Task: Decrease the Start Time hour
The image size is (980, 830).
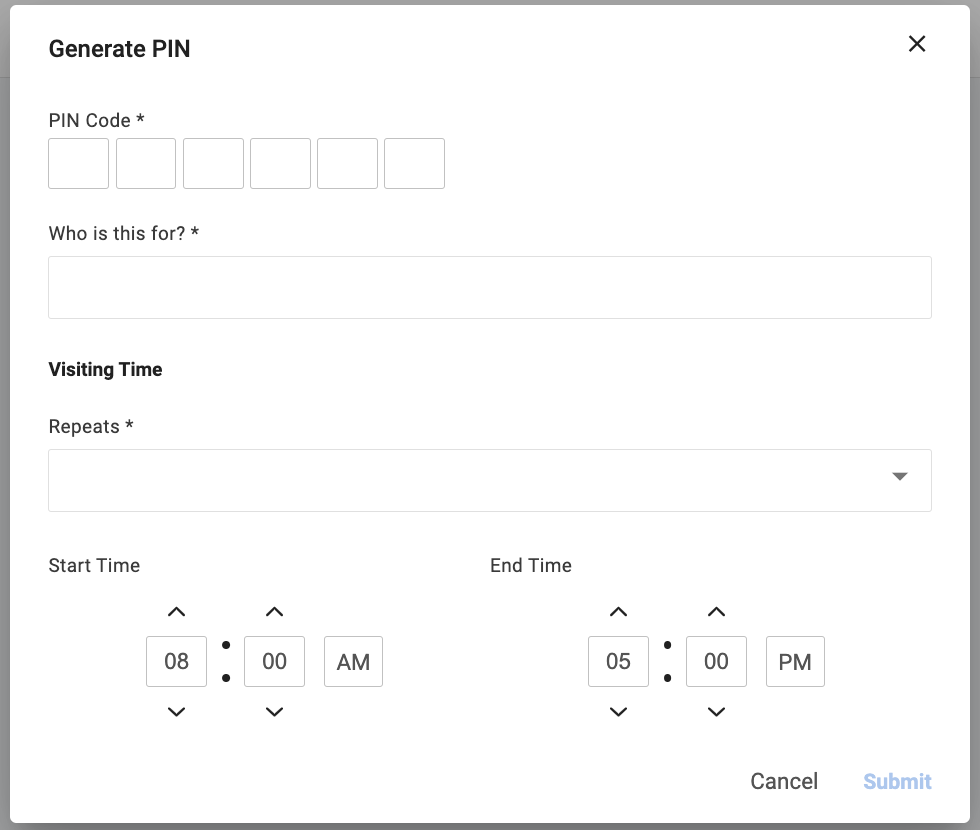Action: [x=176, y=712]
